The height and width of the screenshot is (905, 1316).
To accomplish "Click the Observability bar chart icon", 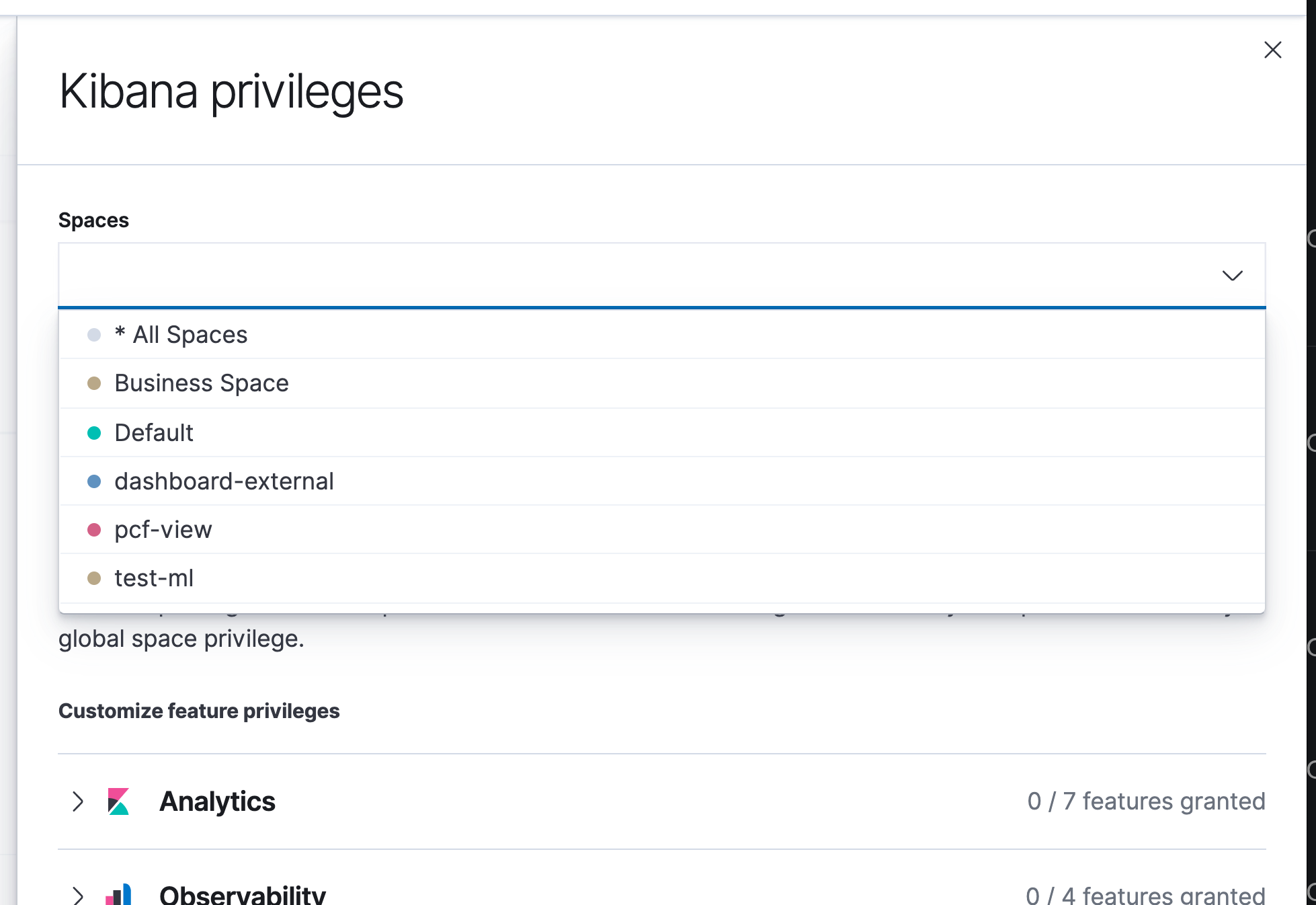I will pos(118,895).
